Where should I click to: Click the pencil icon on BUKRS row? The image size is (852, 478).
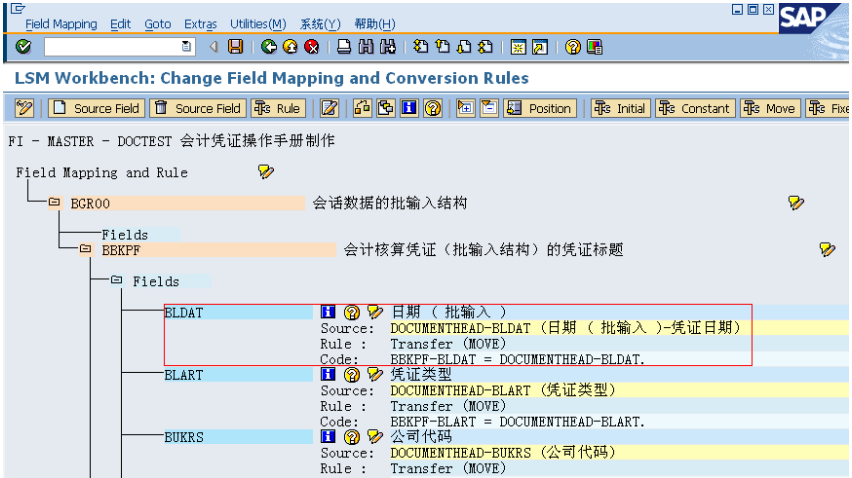[x=375, y=436]
